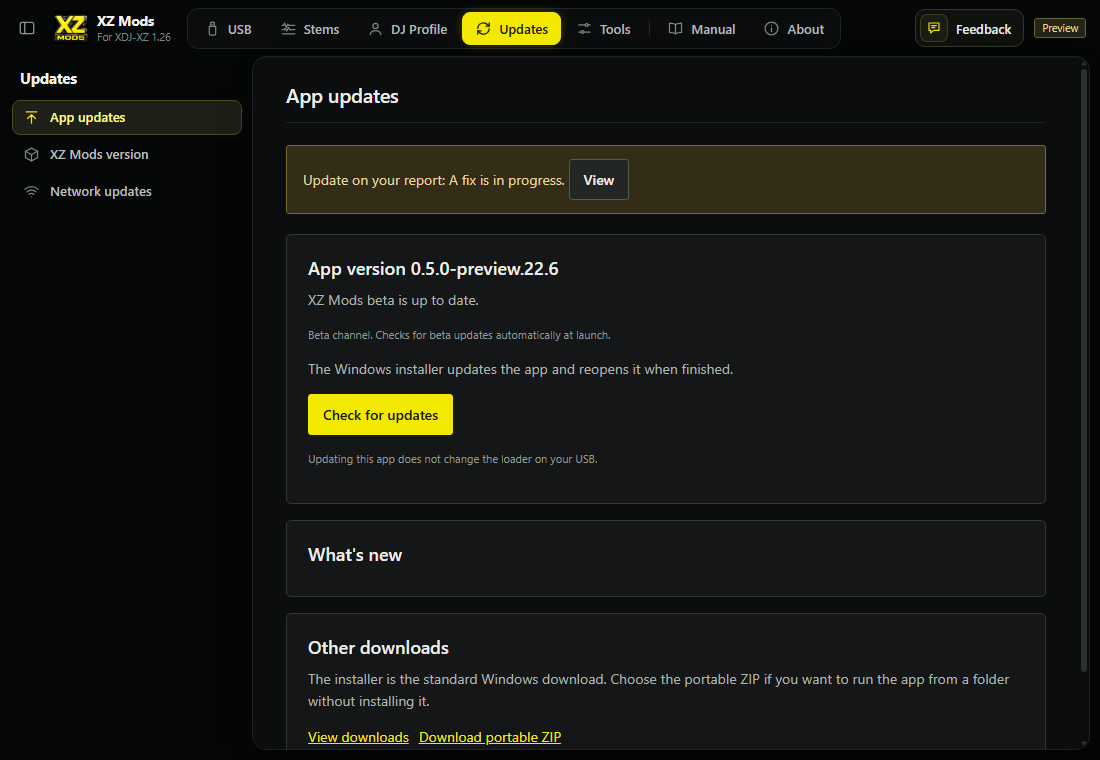The image size is (1100, 760).
Task: Click the "App updates" page heading
Action: pyautogui.click(x=342, y=96)
